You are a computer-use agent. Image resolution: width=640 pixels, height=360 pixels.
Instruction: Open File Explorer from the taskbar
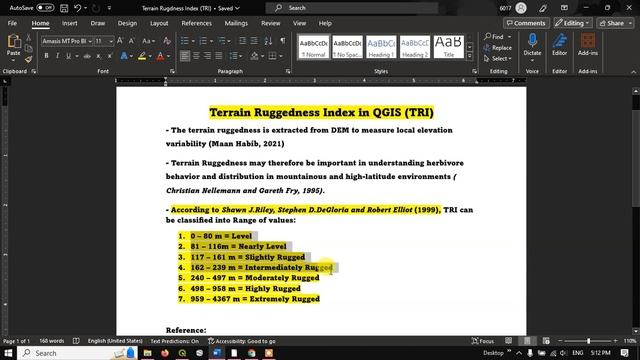147,353
